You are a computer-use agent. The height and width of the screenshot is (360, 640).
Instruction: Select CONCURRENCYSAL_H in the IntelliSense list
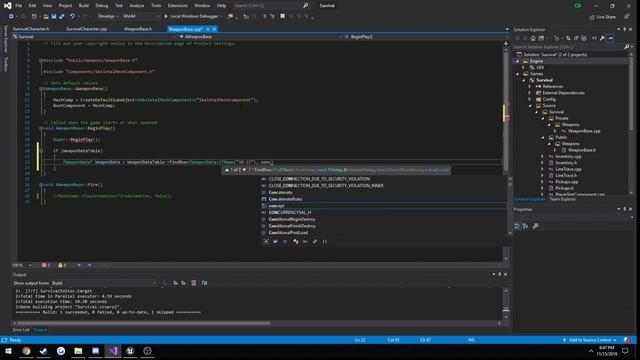[x=289, y=213]
